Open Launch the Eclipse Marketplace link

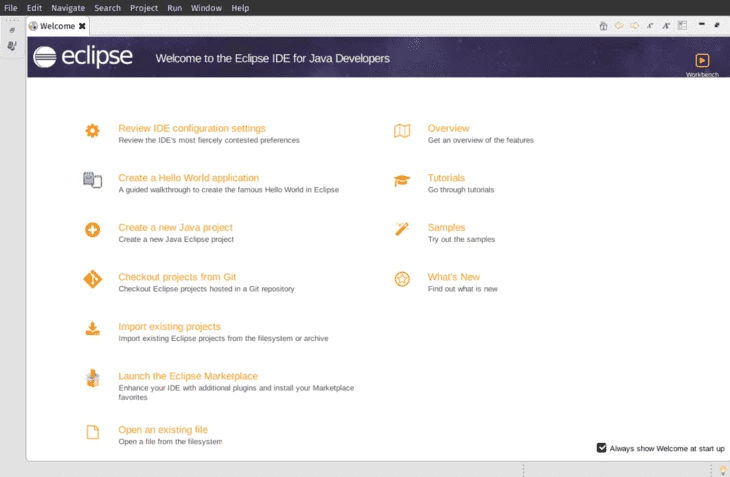[188, 376]
